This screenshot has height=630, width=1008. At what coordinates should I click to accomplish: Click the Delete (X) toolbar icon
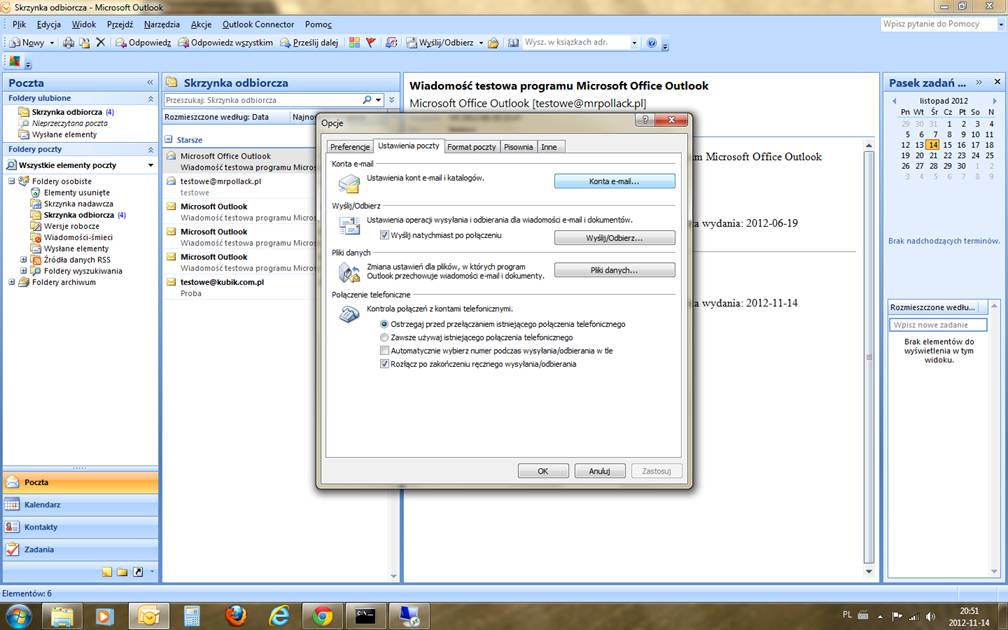tap(100, 43)
